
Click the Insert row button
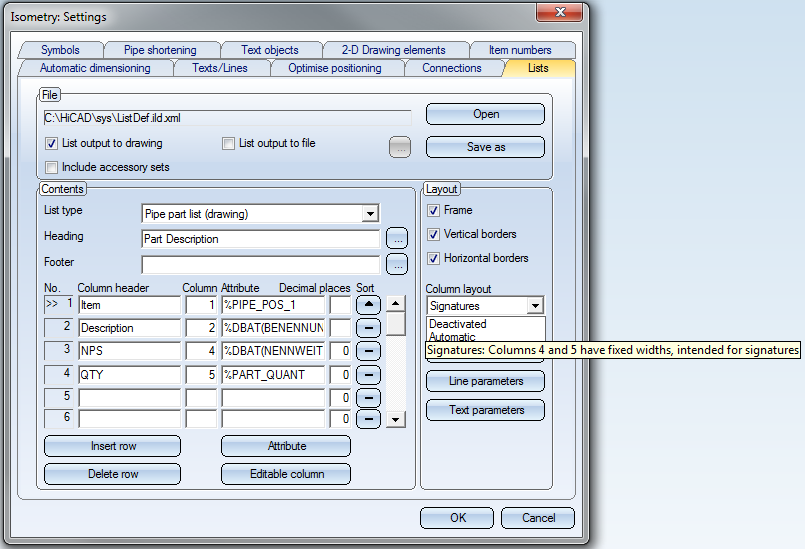[x=112, y=446]
